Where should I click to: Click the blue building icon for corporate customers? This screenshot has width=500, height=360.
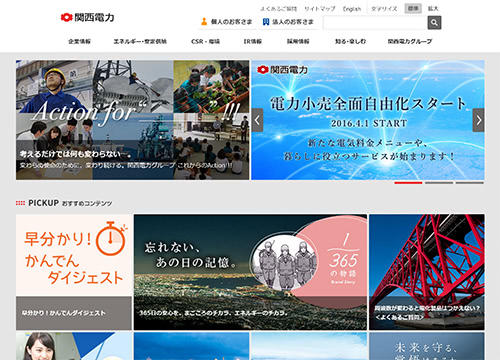pyautogui.click(x=266, y=22)
